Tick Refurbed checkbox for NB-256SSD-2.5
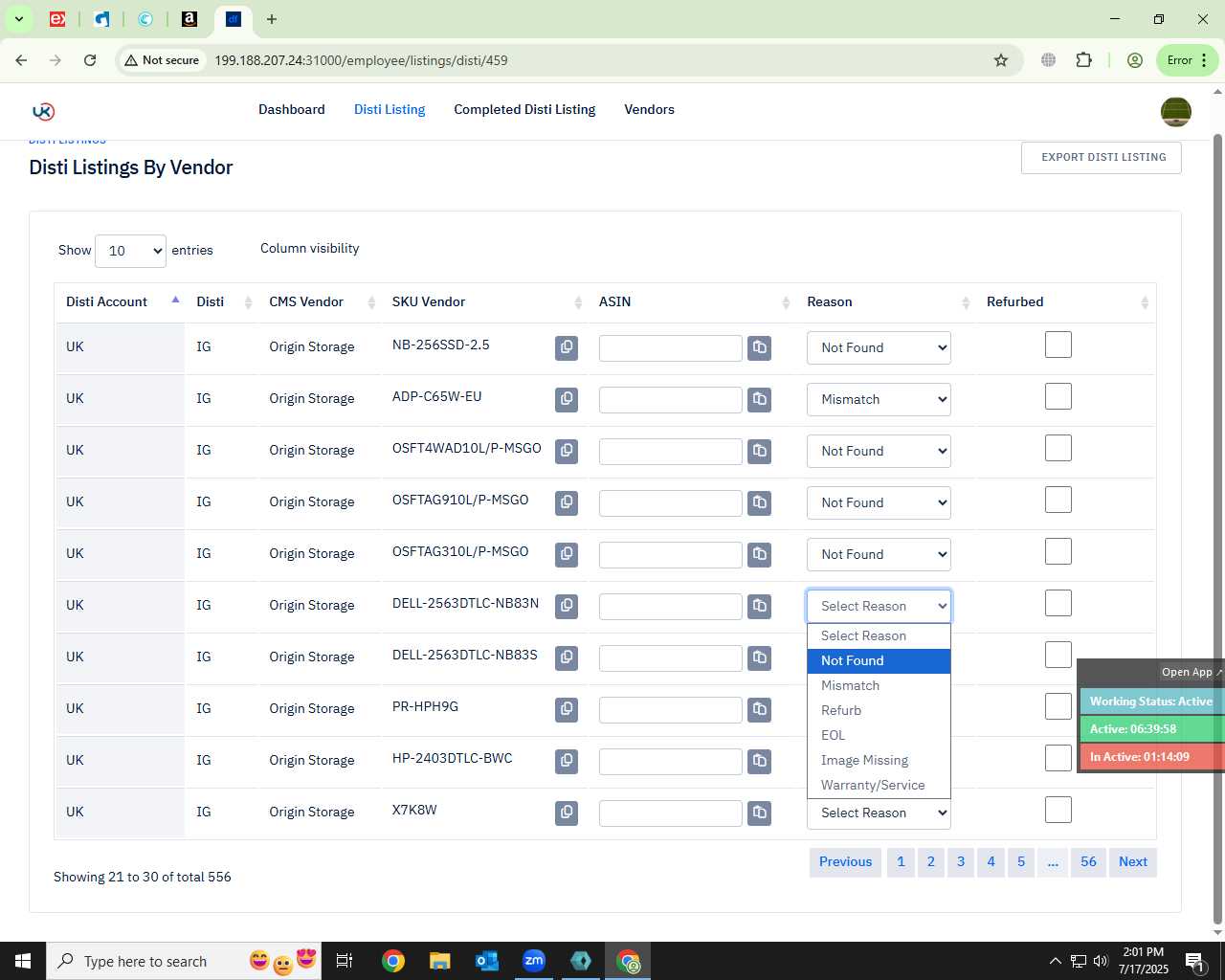The height and width of the screenshot is (980, 1225). tap(1058, 345)
